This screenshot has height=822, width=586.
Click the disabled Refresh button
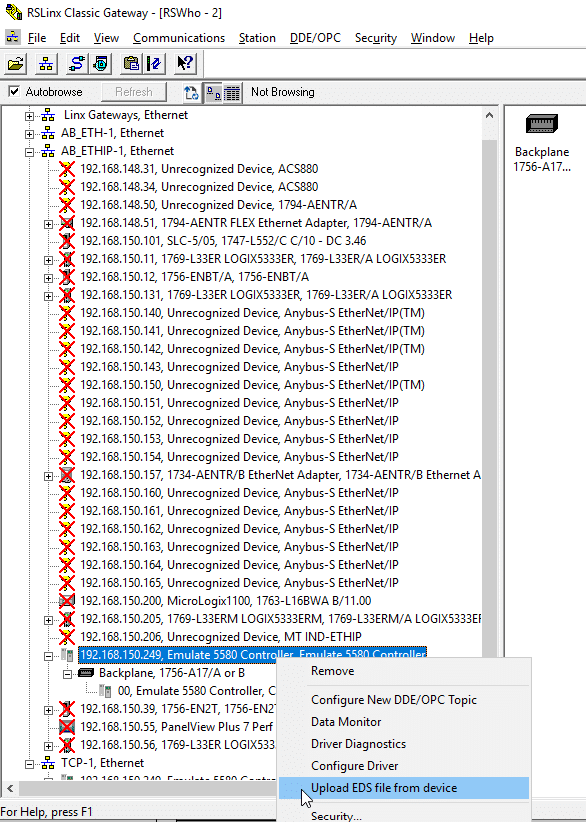(x=134, y=92)
